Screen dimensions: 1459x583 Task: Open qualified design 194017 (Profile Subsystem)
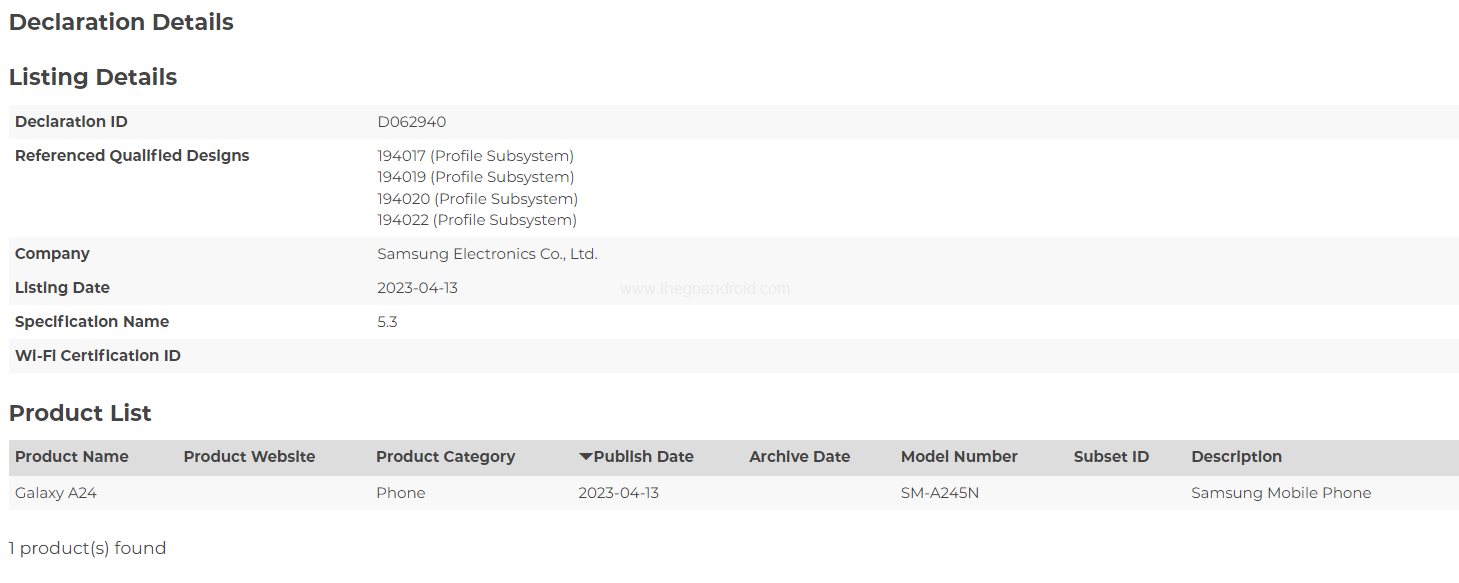click(x=475, y=156)
